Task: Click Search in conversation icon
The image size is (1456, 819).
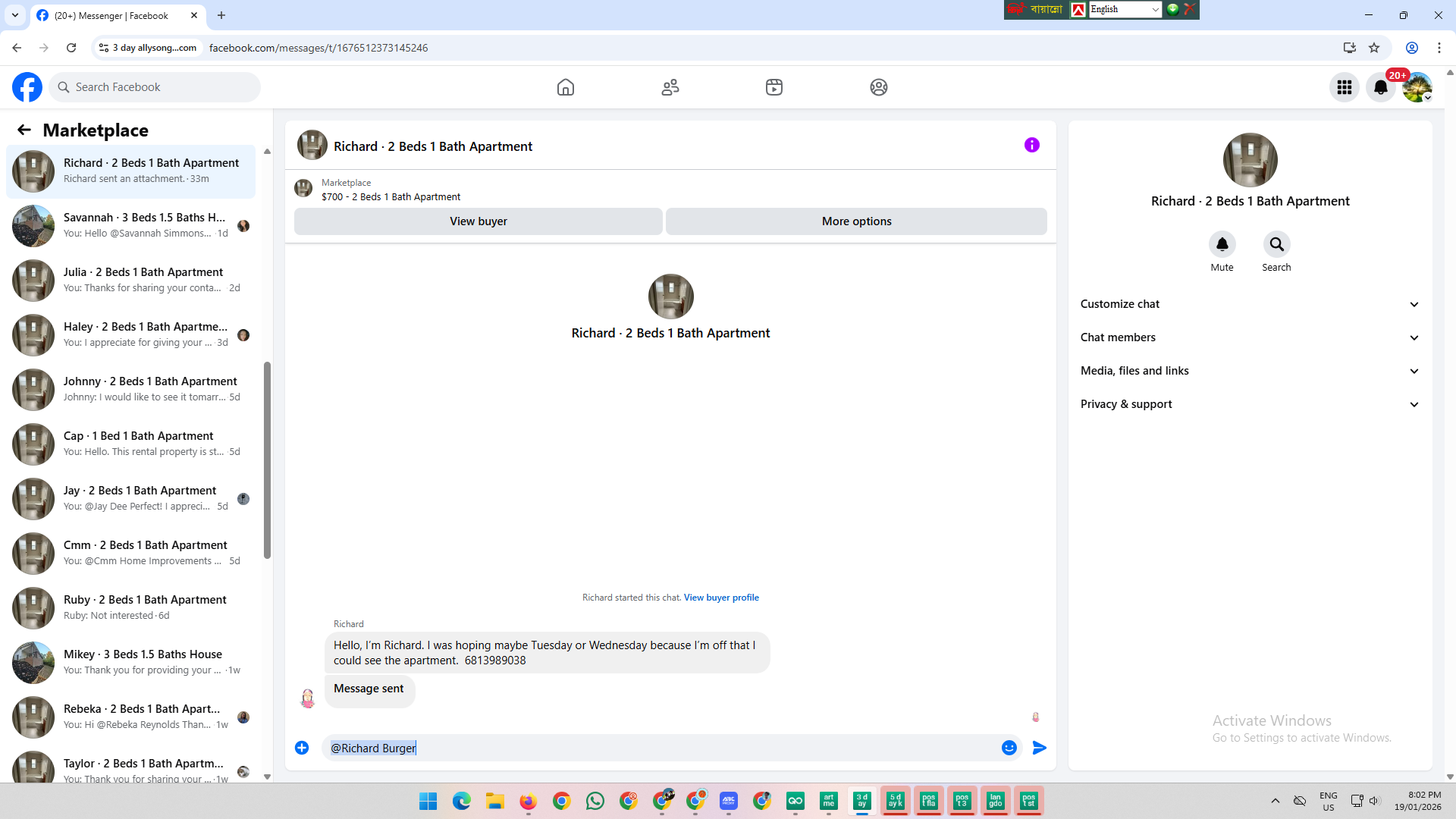Action: point(1276,244)
